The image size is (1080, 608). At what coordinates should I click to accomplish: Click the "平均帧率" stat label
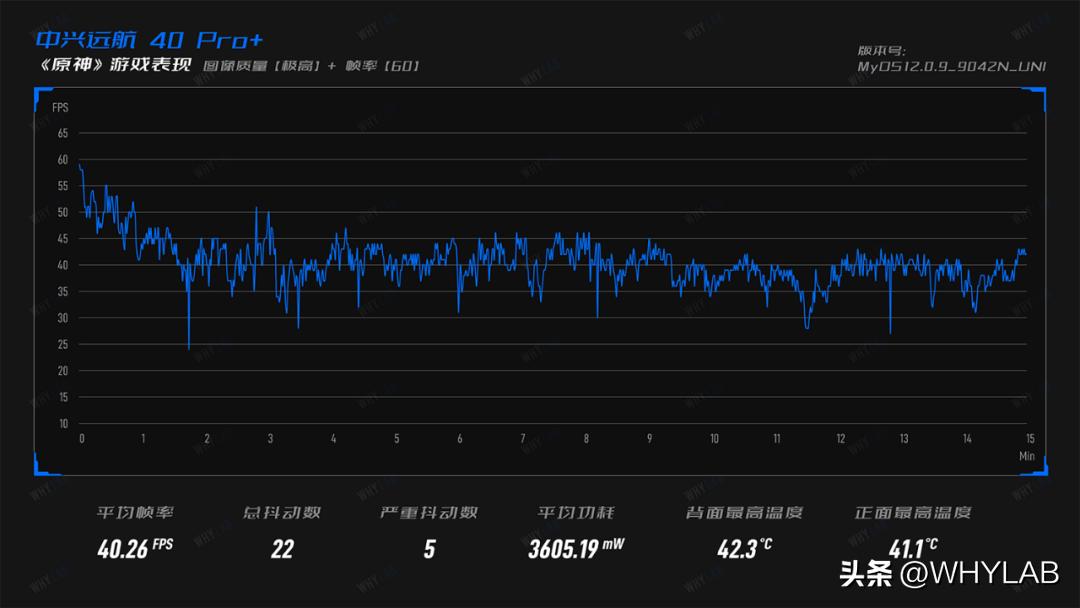(135, 512)
